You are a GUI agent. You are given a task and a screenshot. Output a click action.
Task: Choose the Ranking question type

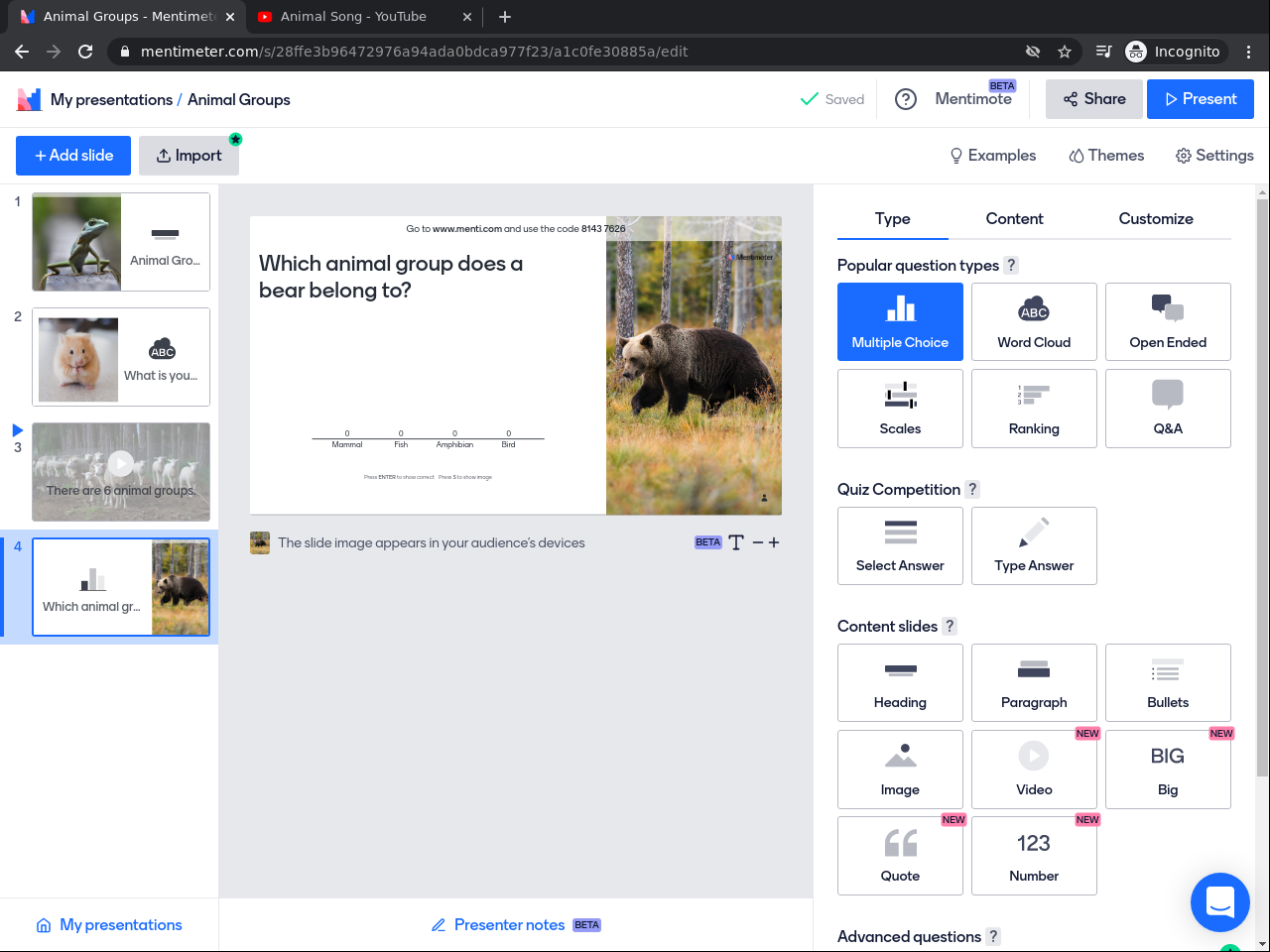pos(1034,409)
